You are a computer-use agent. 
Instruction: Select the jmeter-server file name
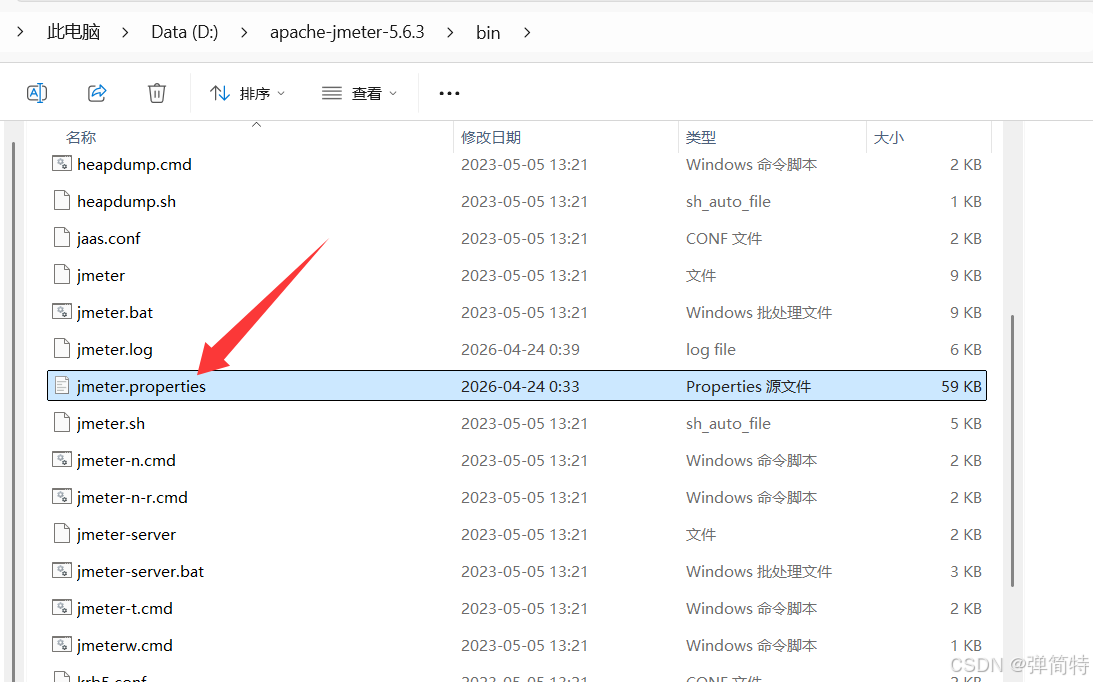pyautogui.click(x=126, y=534)
